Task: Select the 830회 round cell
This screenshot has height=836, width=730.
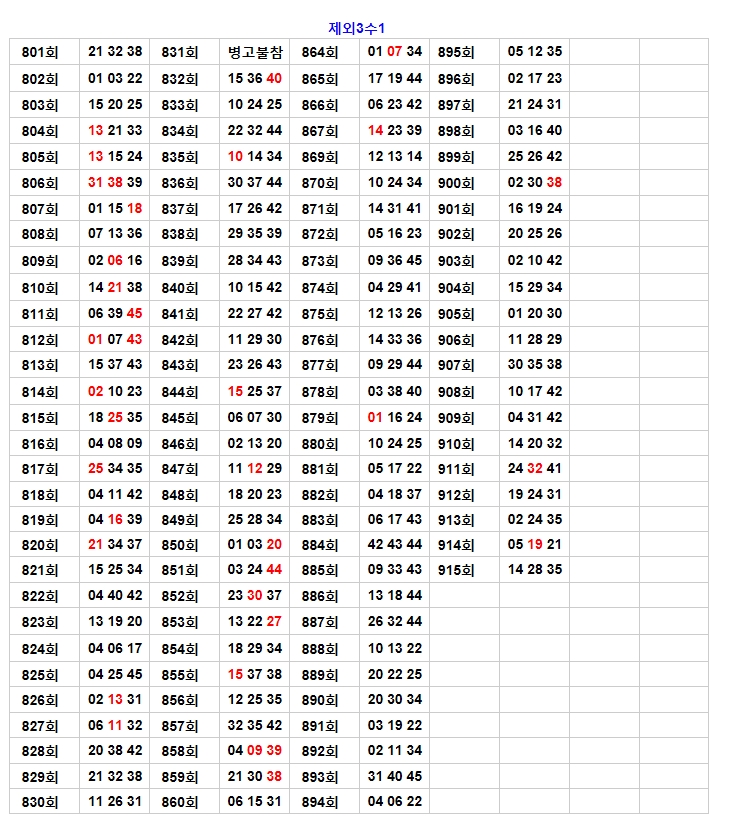Action: [x=40, y=802]
